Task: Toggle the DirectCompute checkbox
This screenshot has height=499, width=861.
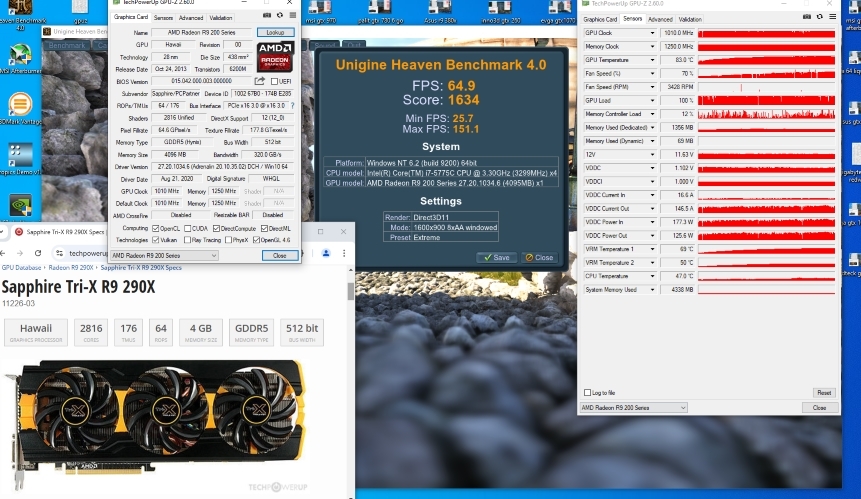Action: point(216,228)
